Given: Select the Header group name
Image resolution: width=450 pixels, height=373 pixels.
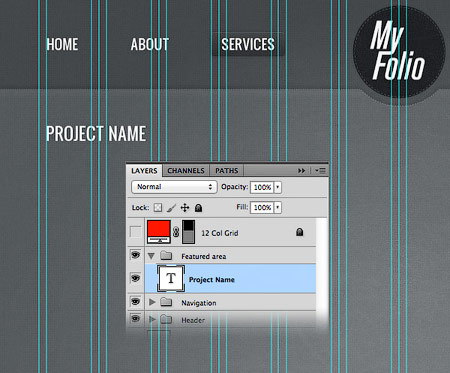Looking at the screenshot, I should 193,320.
